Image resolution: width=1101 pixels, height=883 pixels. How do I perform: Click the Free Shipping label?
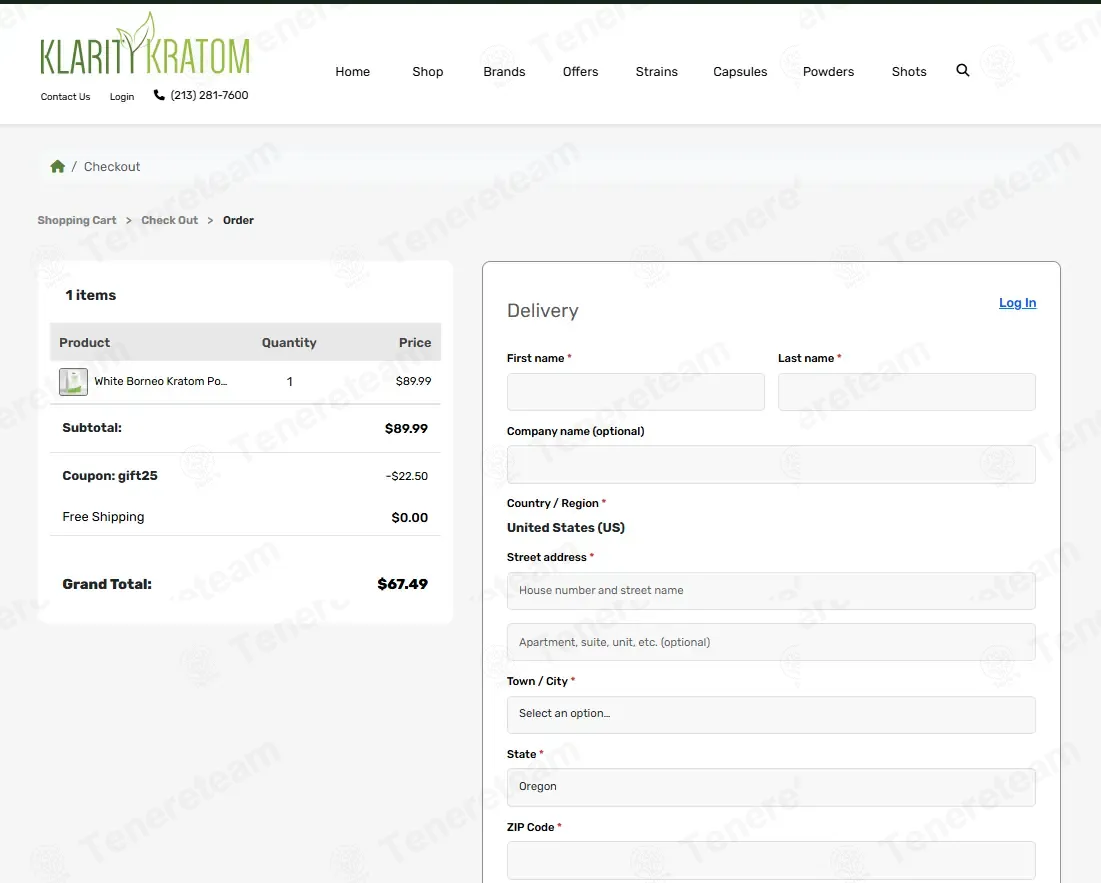pyautogui.click(x=103, y=517)
